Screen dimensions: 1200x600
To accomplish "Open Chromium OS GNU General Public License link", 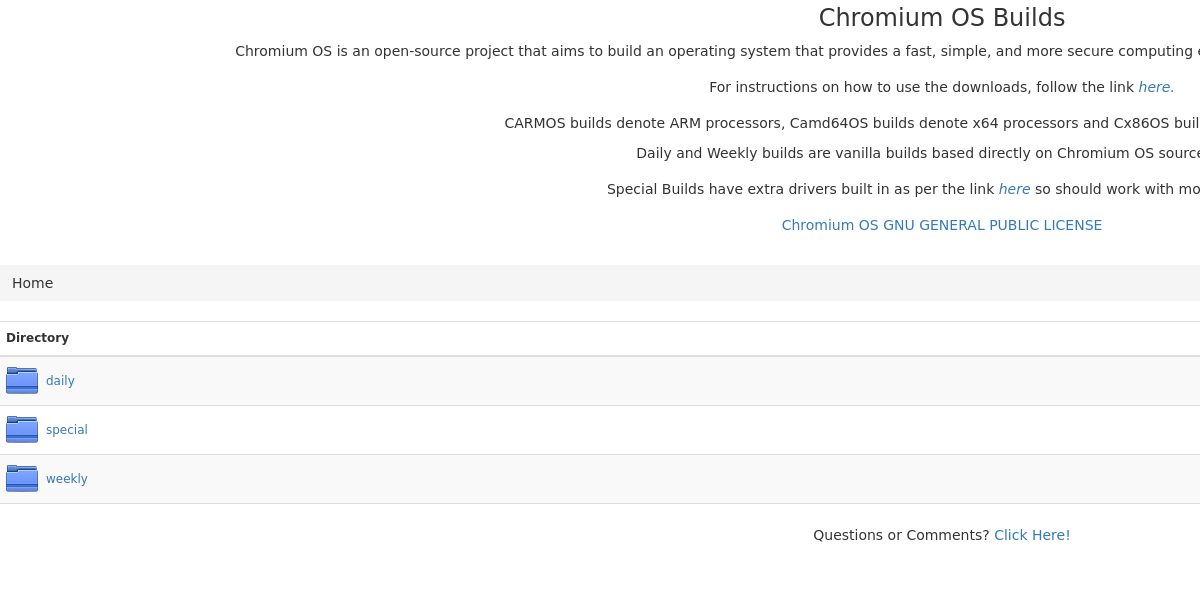I will (x=942, y=225).
